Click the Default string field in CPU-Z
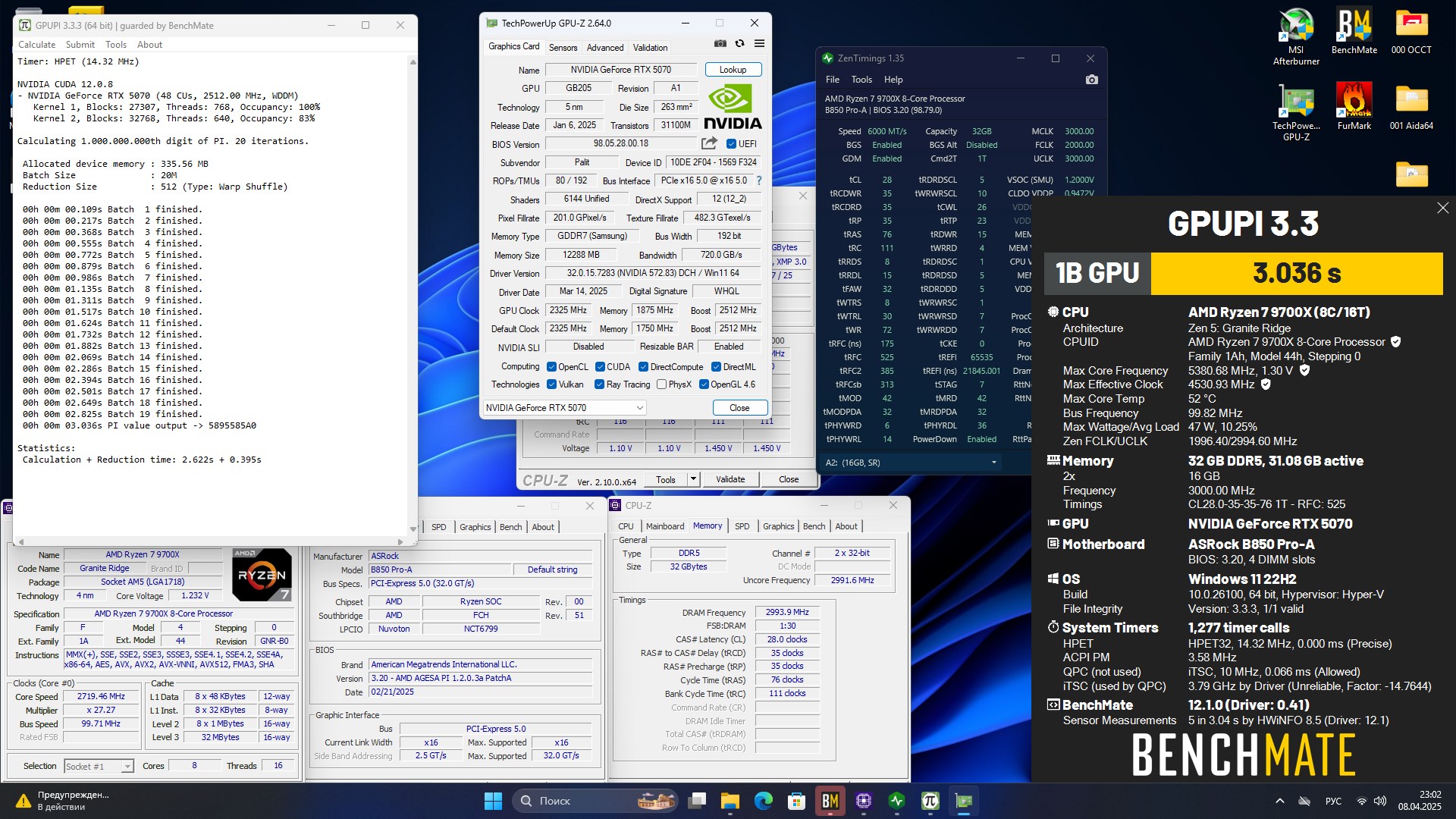The width and height of the screenshot is (1456, 819). tap(552, 570)
